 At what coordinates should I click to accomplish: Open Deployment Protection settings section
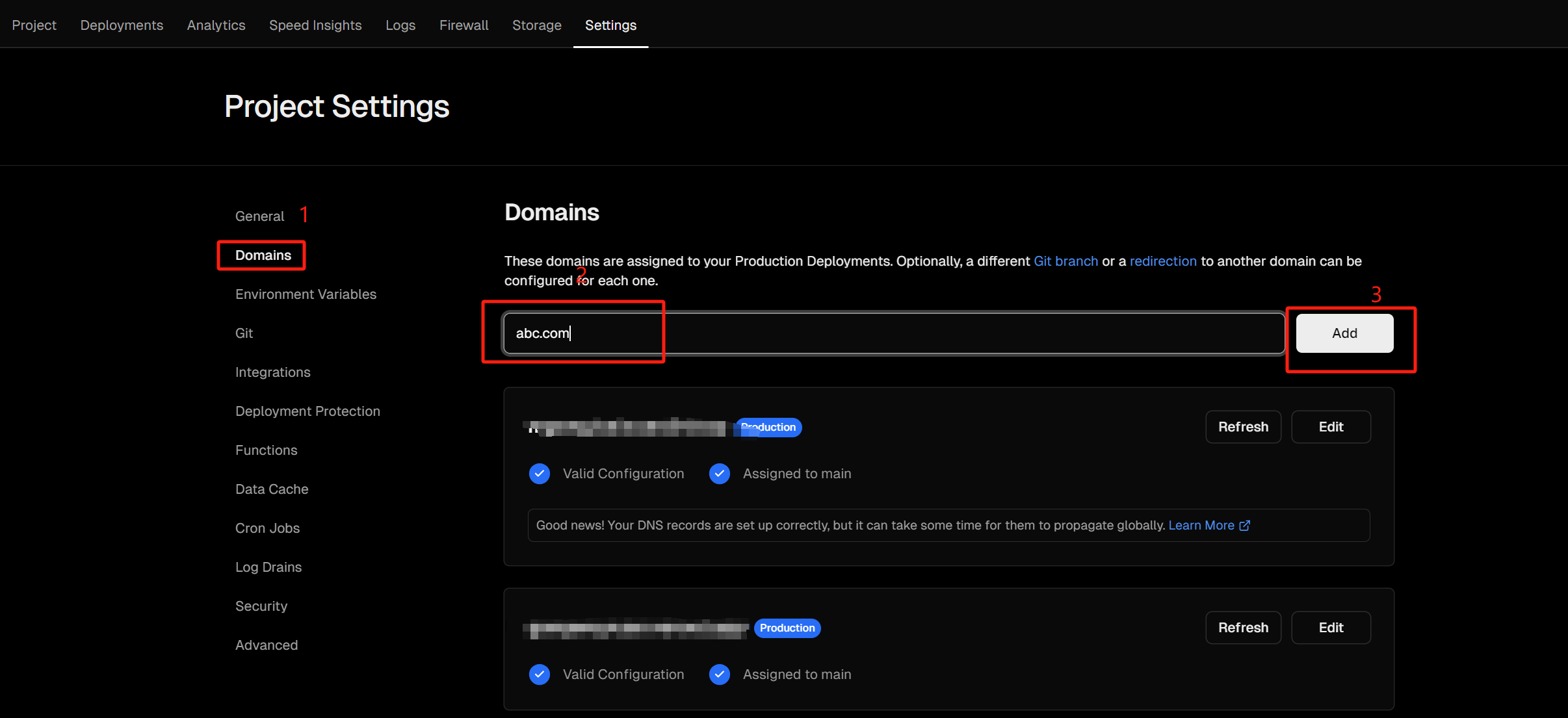point(307,411)
